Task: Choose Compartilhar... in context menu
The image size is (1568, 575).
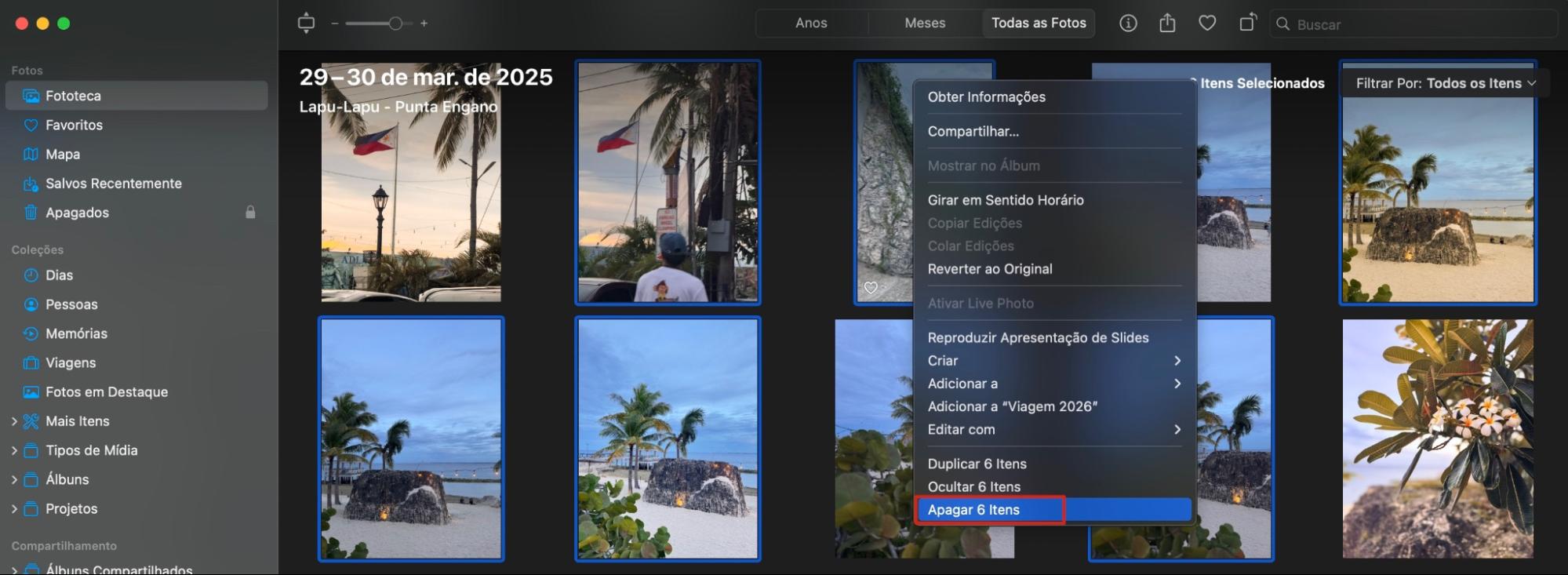Action: coord(1054,131)
